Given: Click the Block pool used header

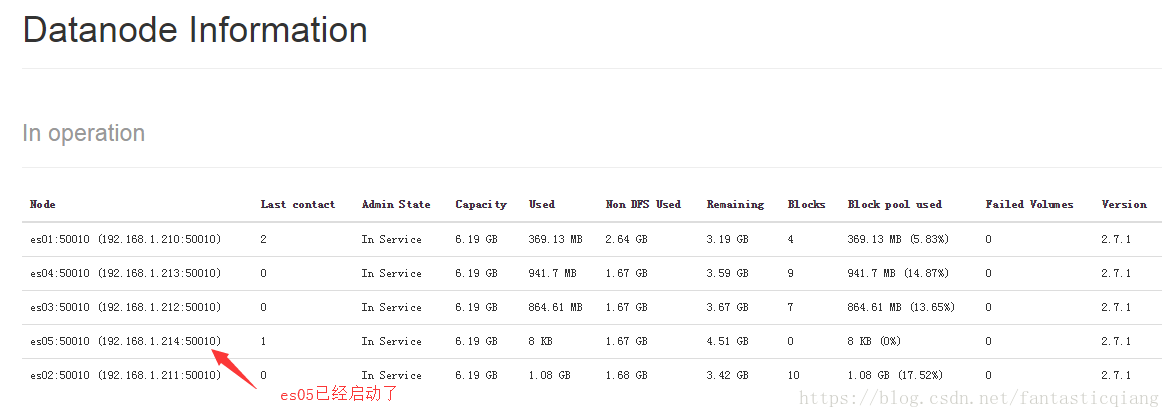Looking at the screenshot, I should 895,204.
